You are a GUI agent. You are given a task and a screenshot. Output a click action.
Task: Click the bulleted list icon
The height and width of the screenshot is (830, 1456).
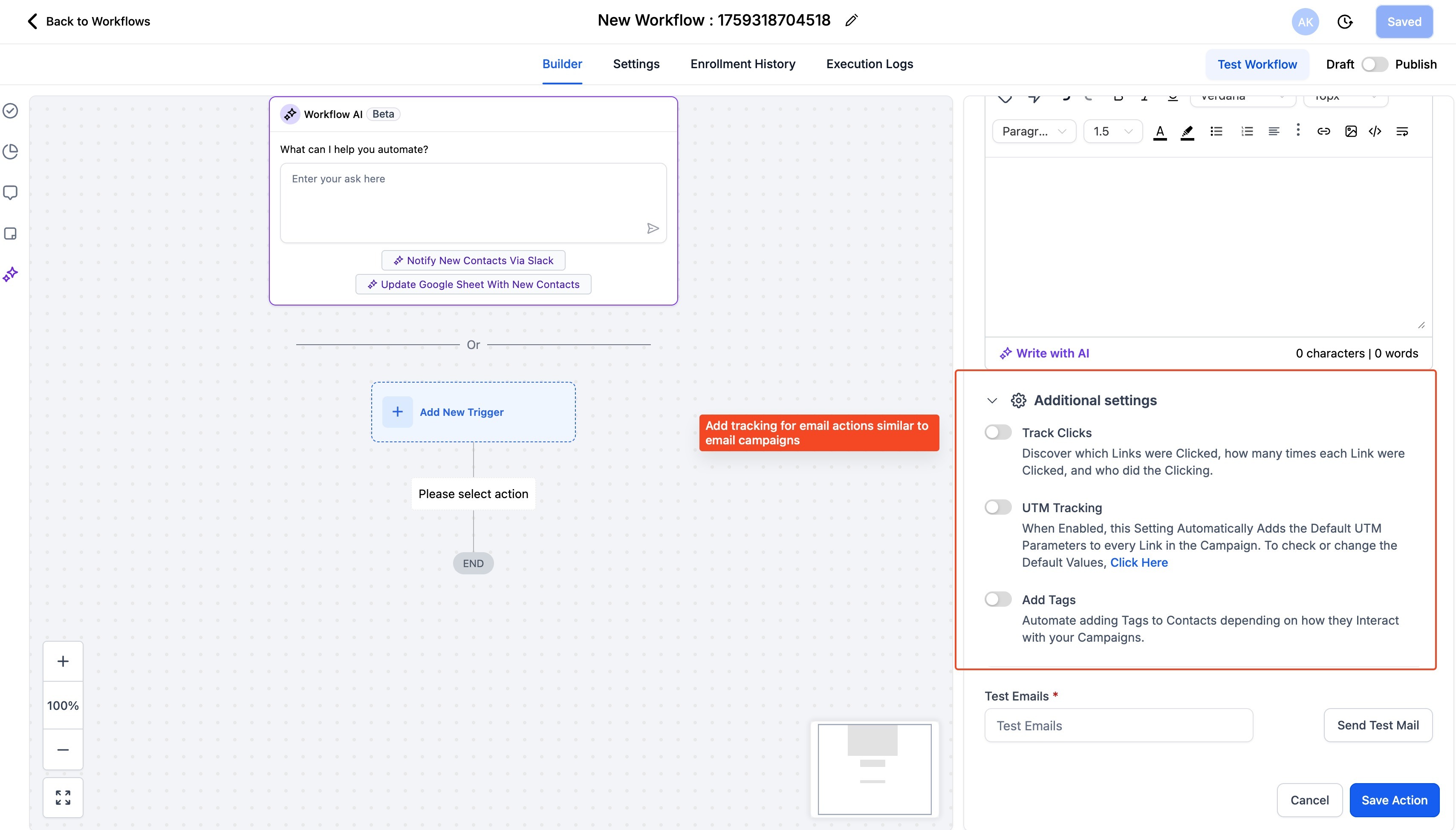pyautogui.click(x=1216, y=131)
